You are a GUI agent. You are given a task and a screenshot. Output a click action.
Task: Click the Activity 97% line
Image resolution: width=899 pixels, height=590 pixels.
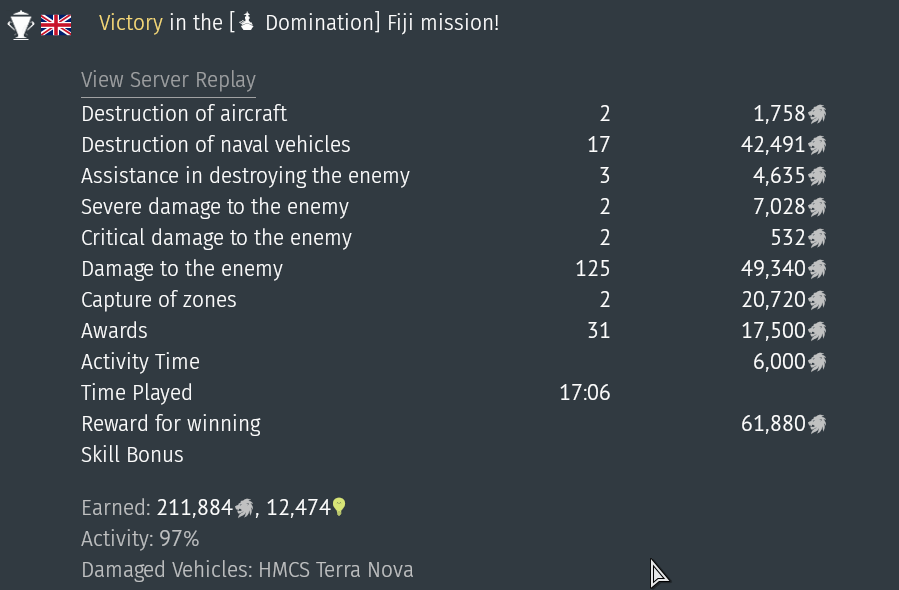click(x=140, y=539)
